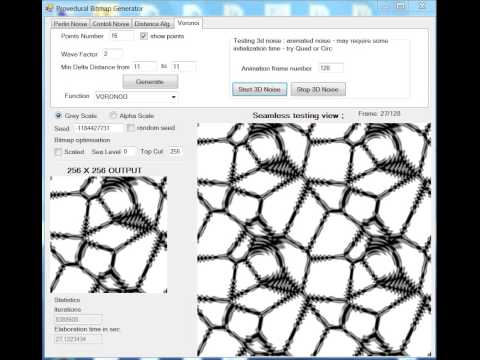480x360 pixels.
Task: Toggle the show points checkbox
Action: [144, 36]
